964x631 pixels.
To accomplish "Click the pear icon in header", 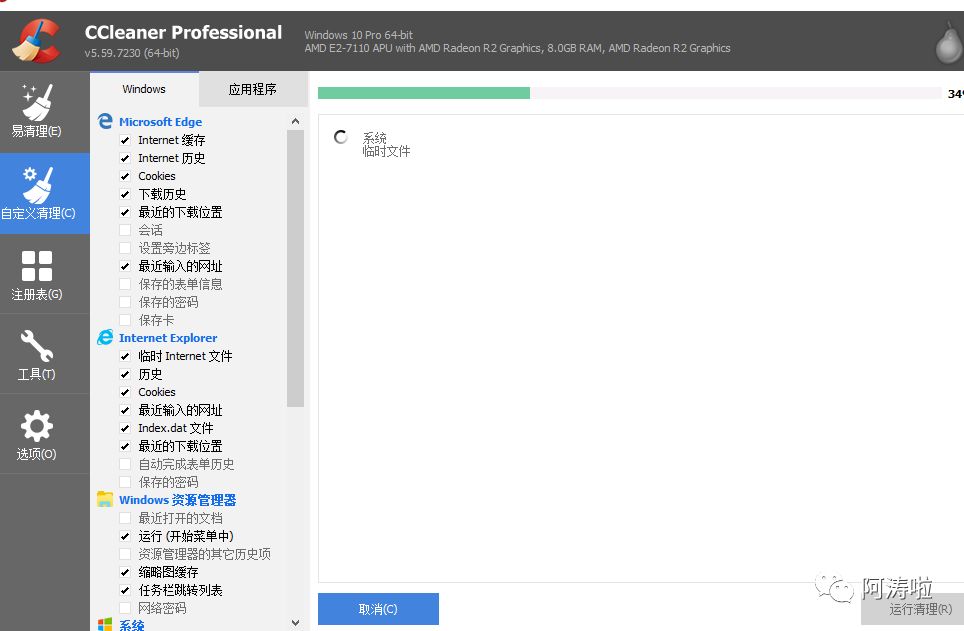I will click(x=949, y=43).
